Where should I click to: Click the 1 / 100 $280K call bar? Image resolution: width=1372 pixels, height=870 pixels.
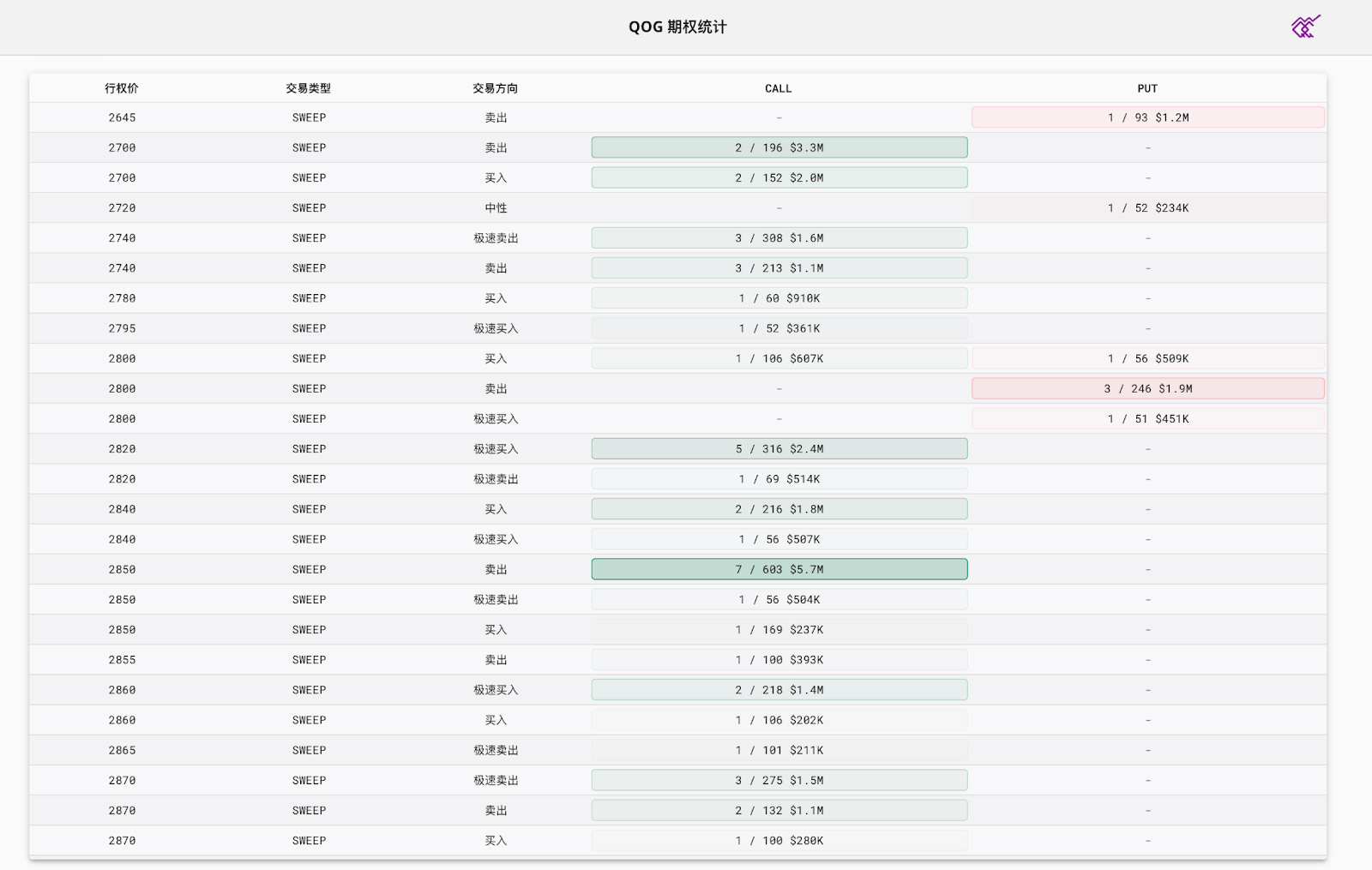[x=779, y=840]
